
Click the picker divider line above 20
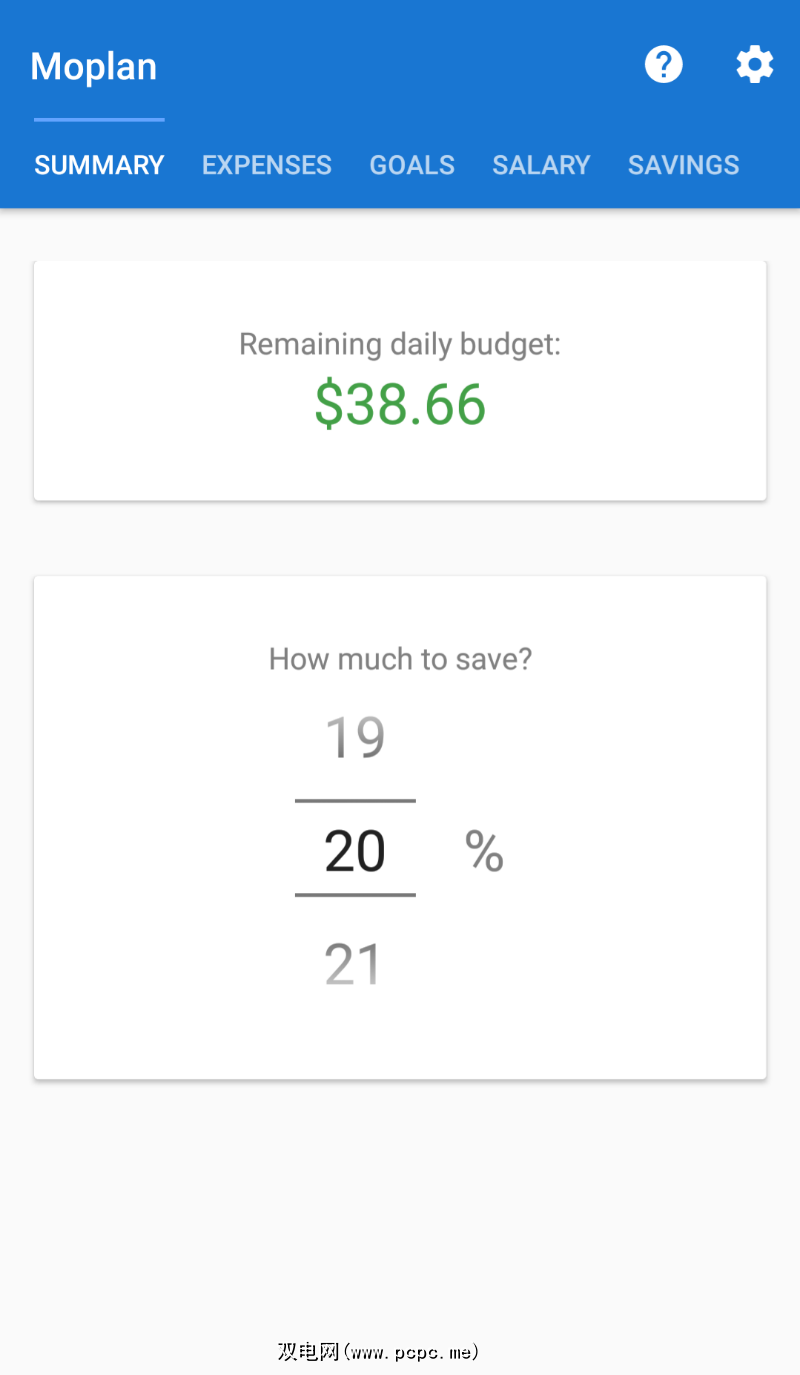click(355, 801)
